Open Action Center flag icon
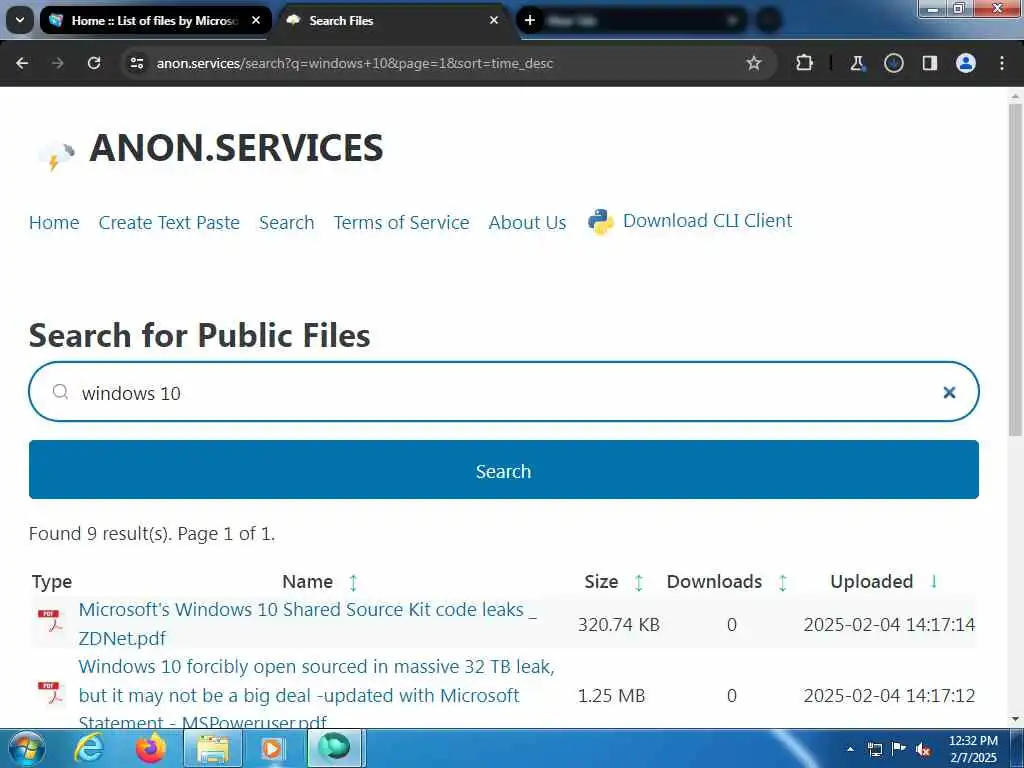The image size is (1024, 768). coord(899,748)
